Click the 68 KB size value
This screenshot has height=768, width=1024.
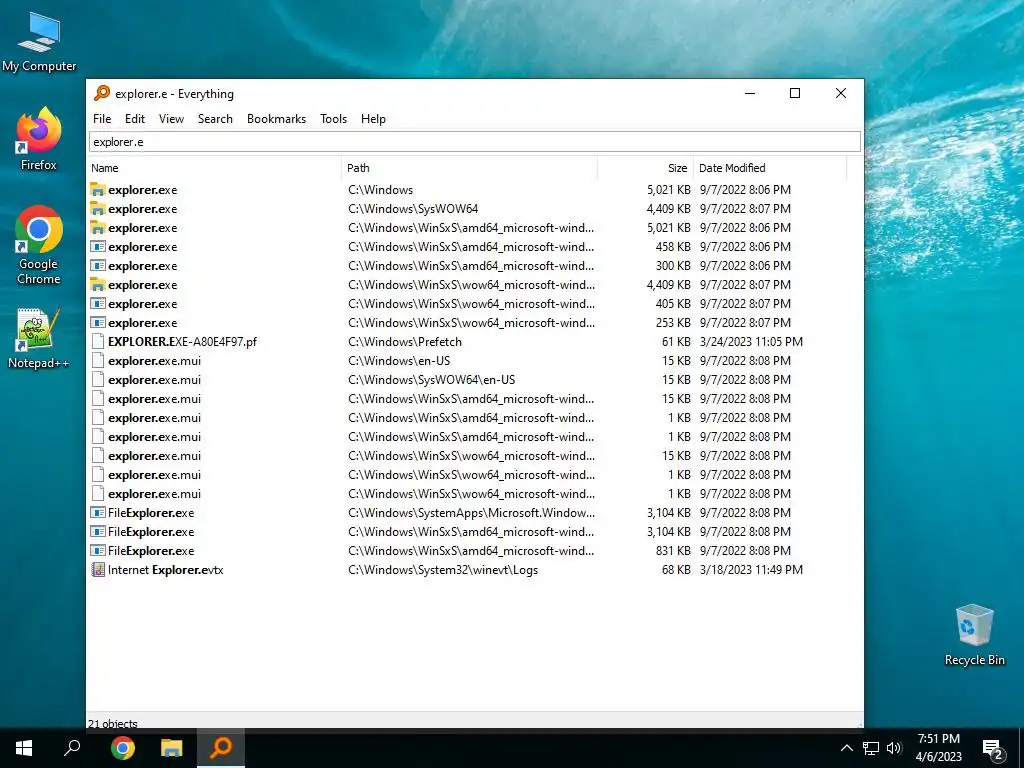click(676, 569)
